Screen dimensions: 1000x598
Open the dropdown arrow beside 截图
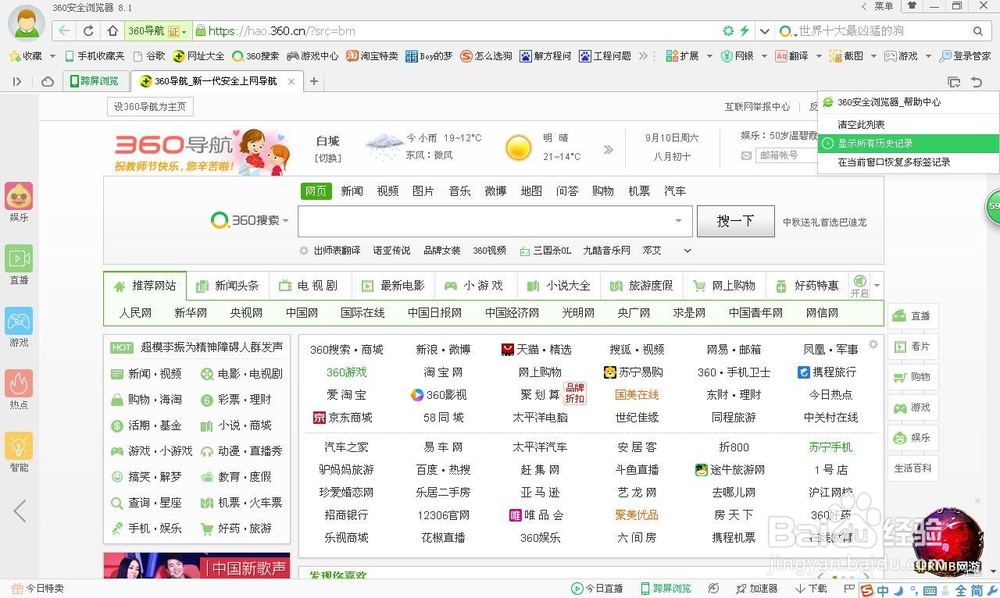tap(873, 57)
